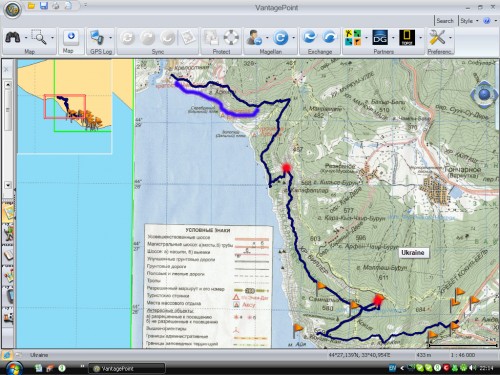Click the map navigation compass globe

click(x=484, y=95)
